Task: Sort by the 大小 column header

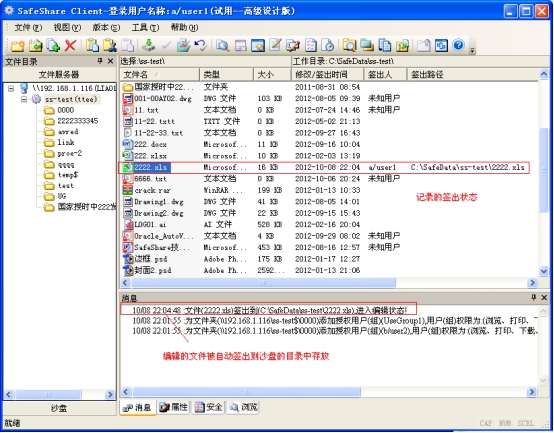Action: [x=272, y=75]
